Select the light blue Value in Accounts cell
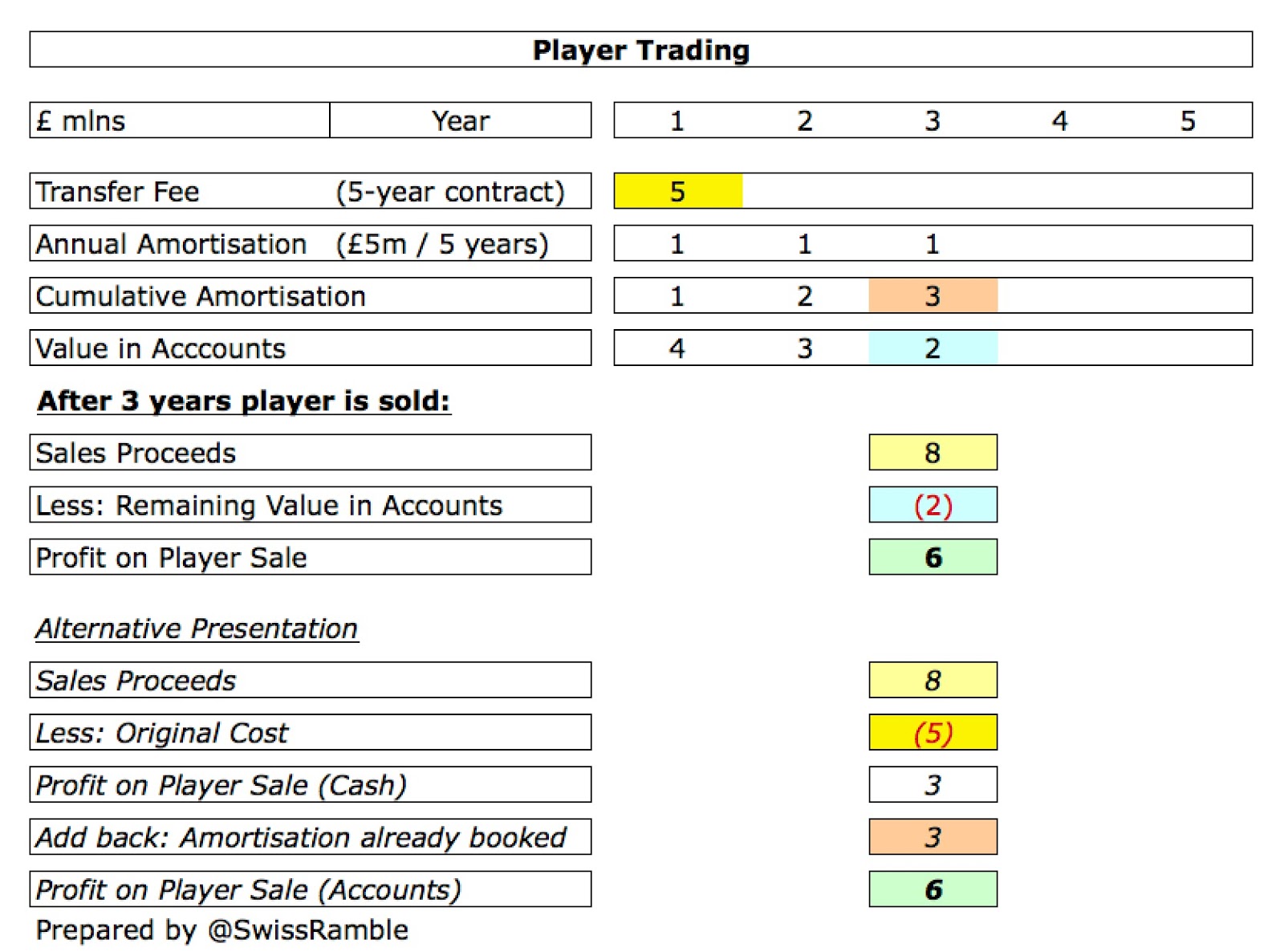The height and width of the screenshot is (952, 1284). (933, 348)
